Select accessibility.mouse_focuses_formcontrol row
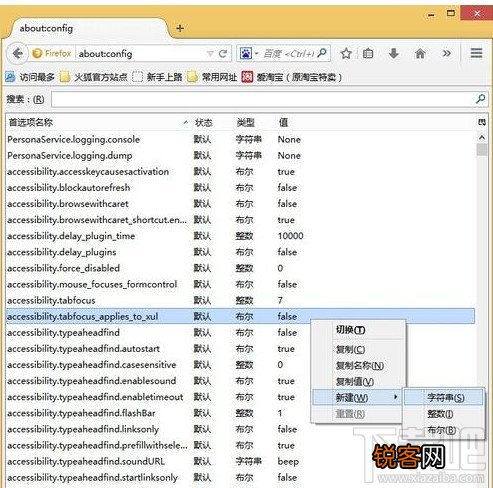 (240, 284)
